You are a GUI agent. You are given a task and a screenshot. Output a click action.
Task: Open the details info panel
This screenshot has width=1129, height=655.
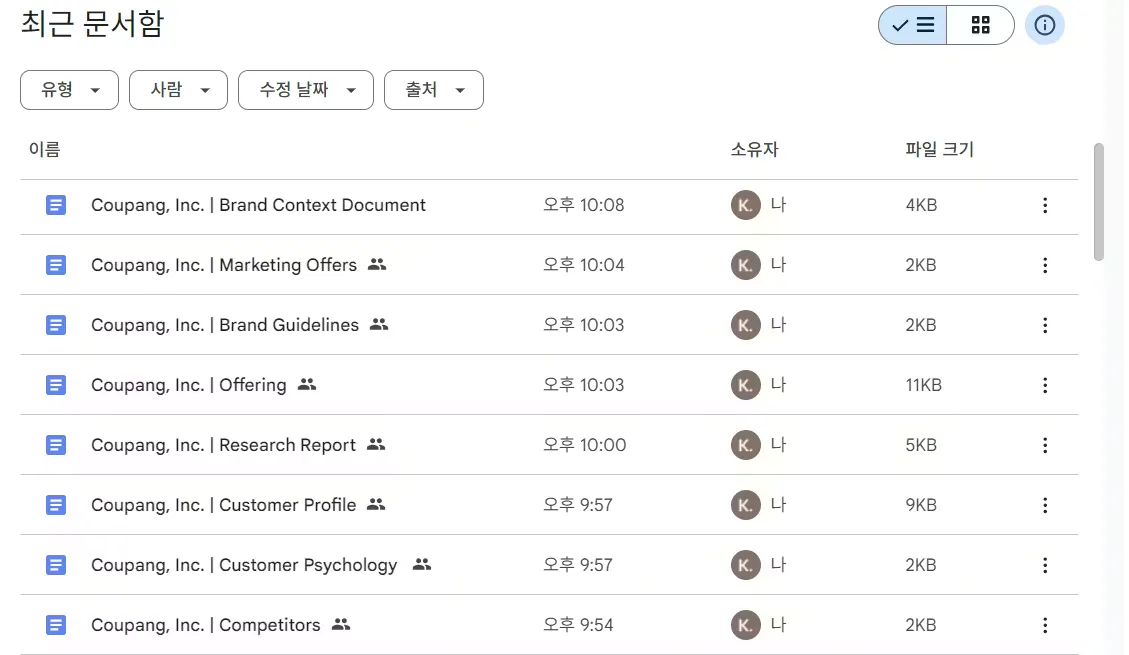tap(1044, 25)
